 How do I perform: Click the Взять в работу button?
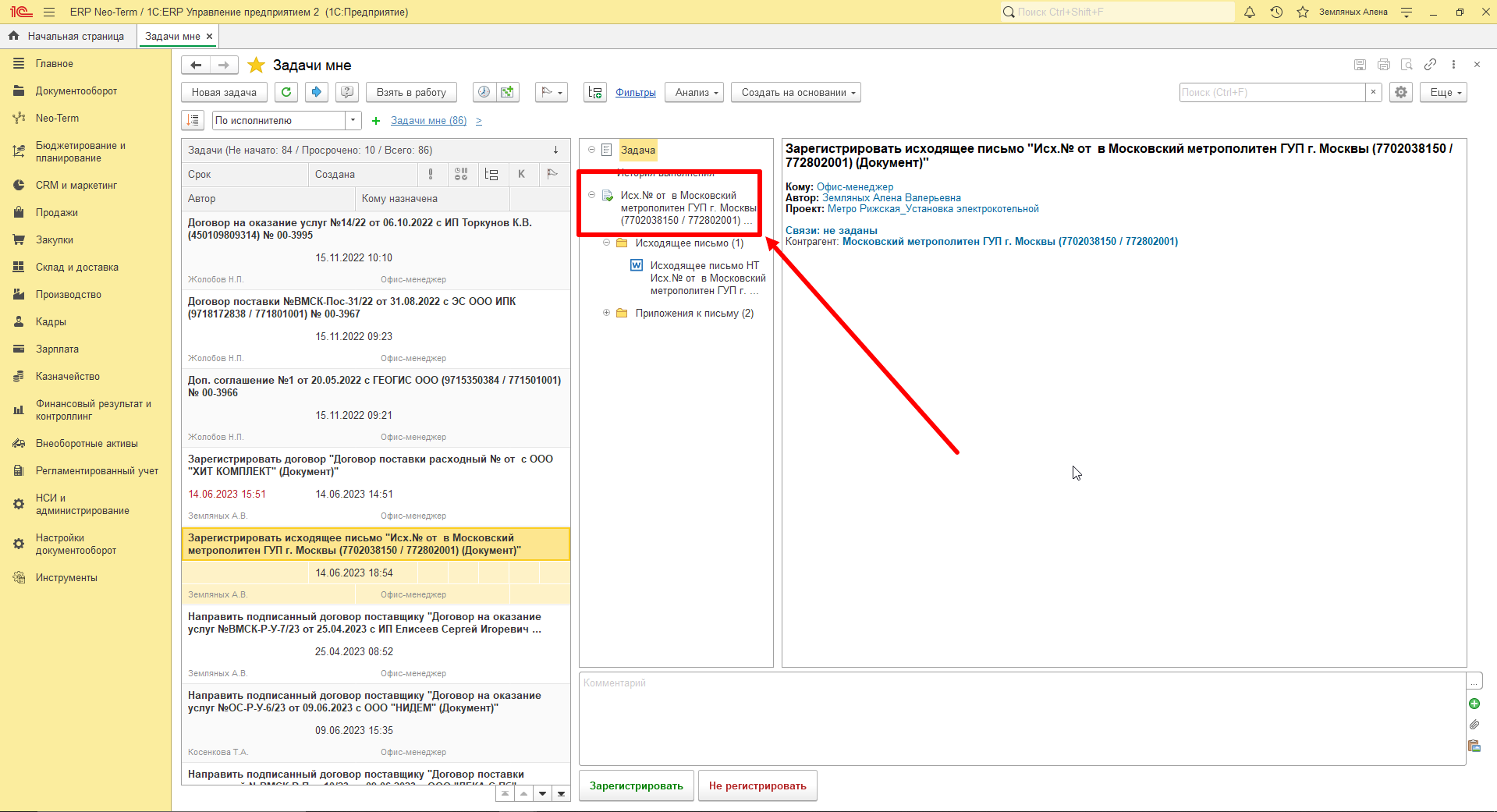click(x=411, y=92)
